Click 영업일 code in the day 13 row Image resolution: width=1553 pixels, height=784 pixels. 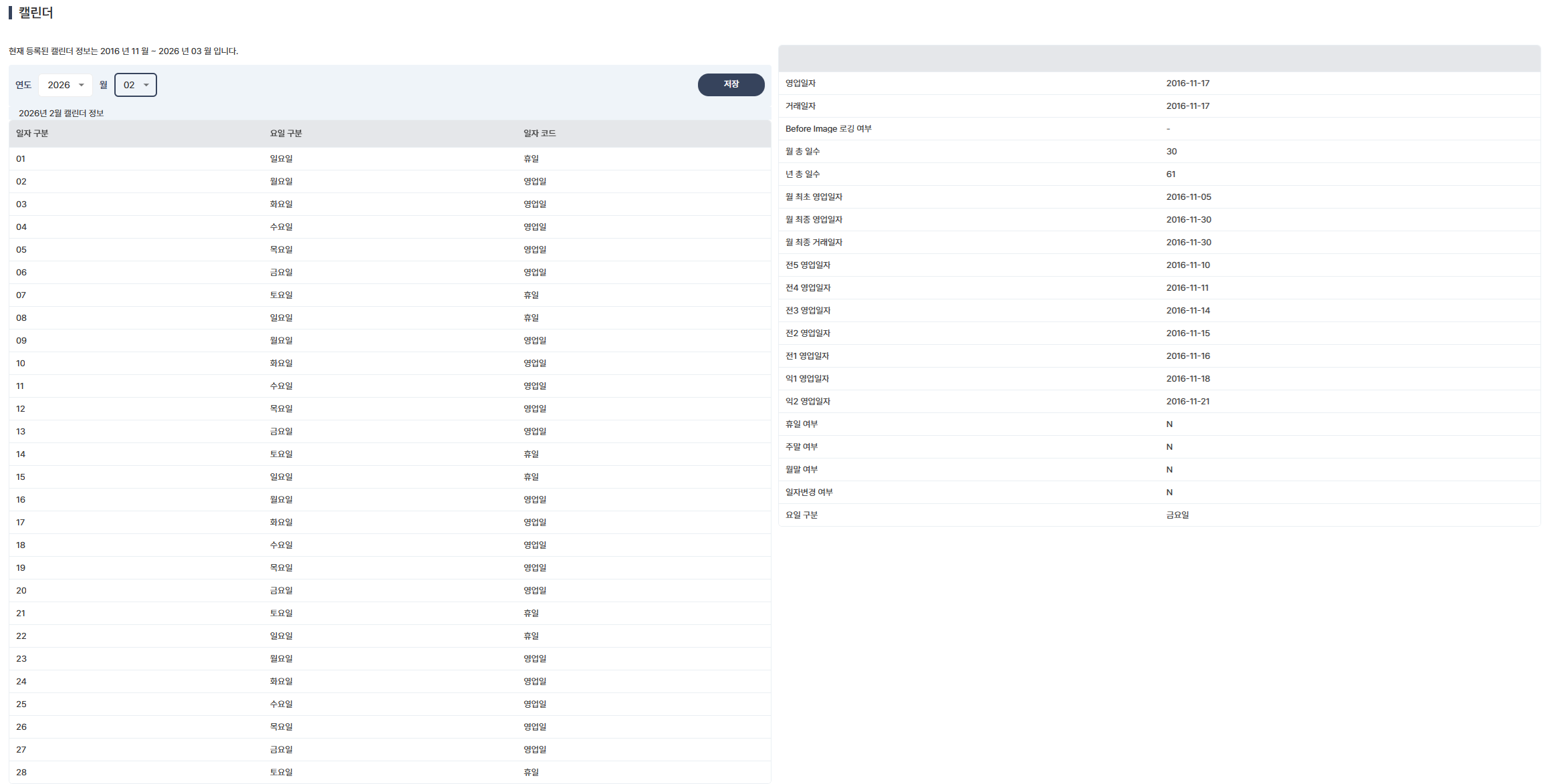tap(534, 432)
